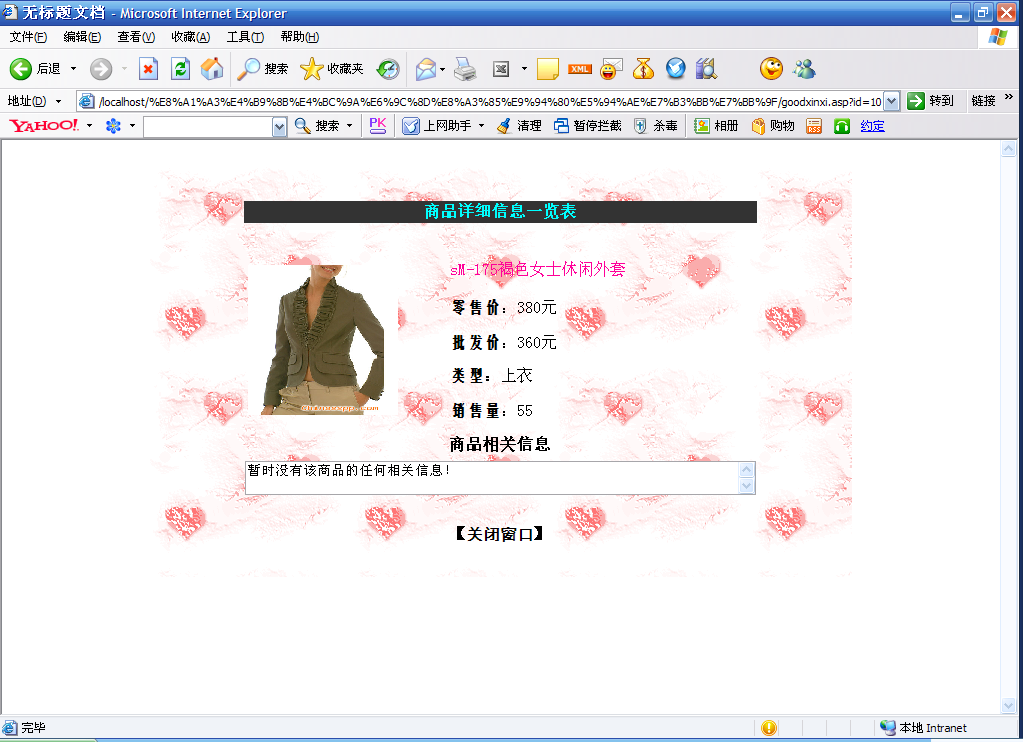Open the Yahoo logo dropdown arrow

tap(89, 125)
